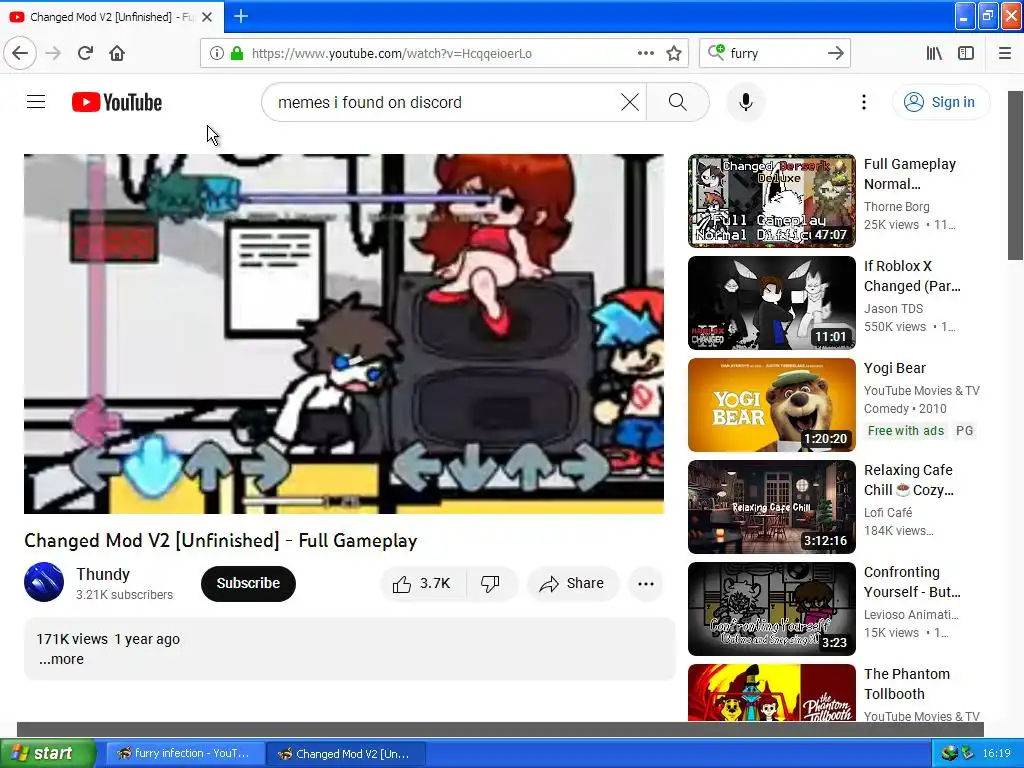Open YouTube settings three-dot menu
Image resolution: width=1024 pixels, height=768 pixels.
point(863,102)
